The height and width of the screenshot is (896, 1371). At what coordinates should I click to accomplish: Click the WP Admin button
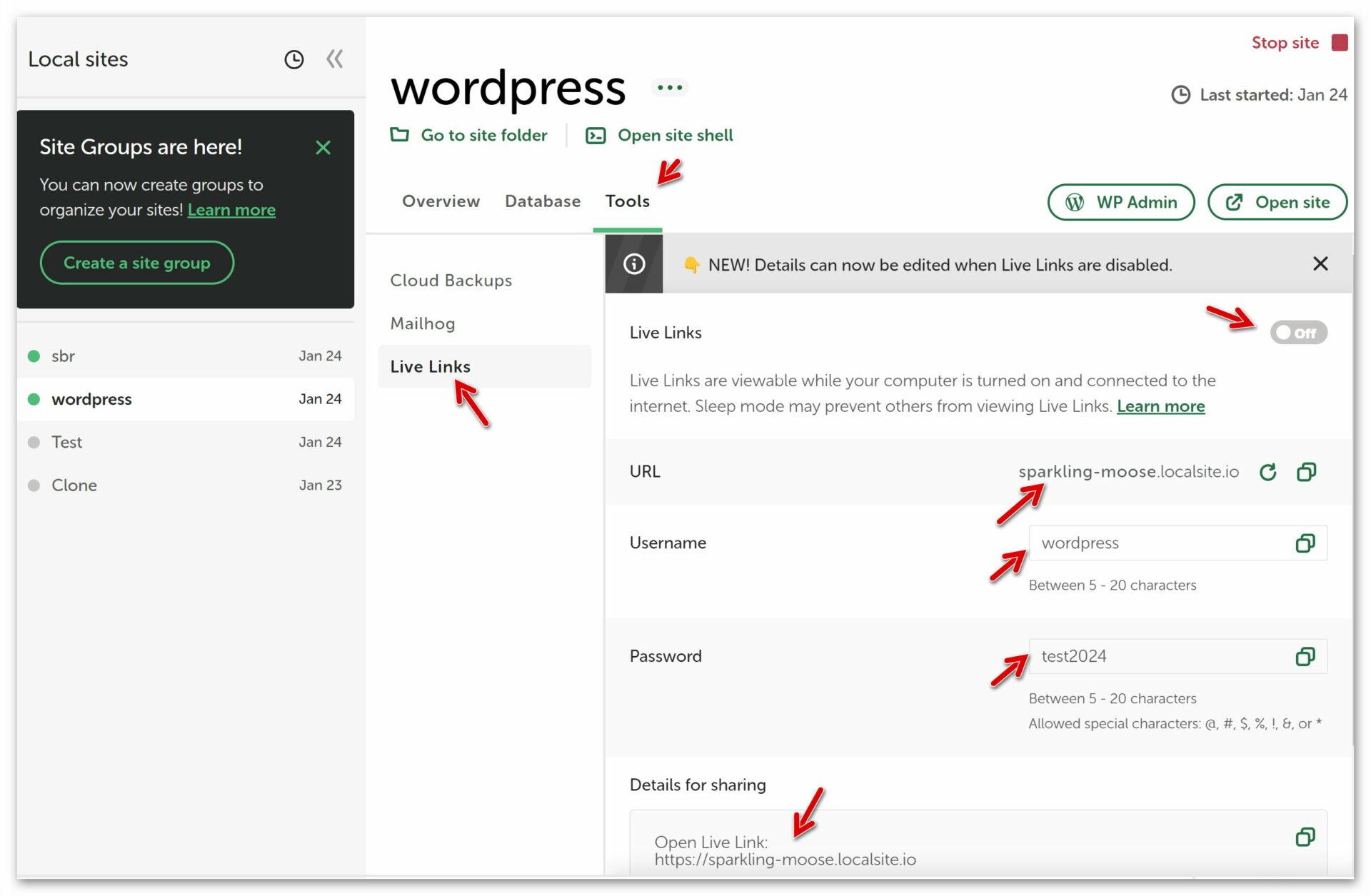[x=1120, y=203]
